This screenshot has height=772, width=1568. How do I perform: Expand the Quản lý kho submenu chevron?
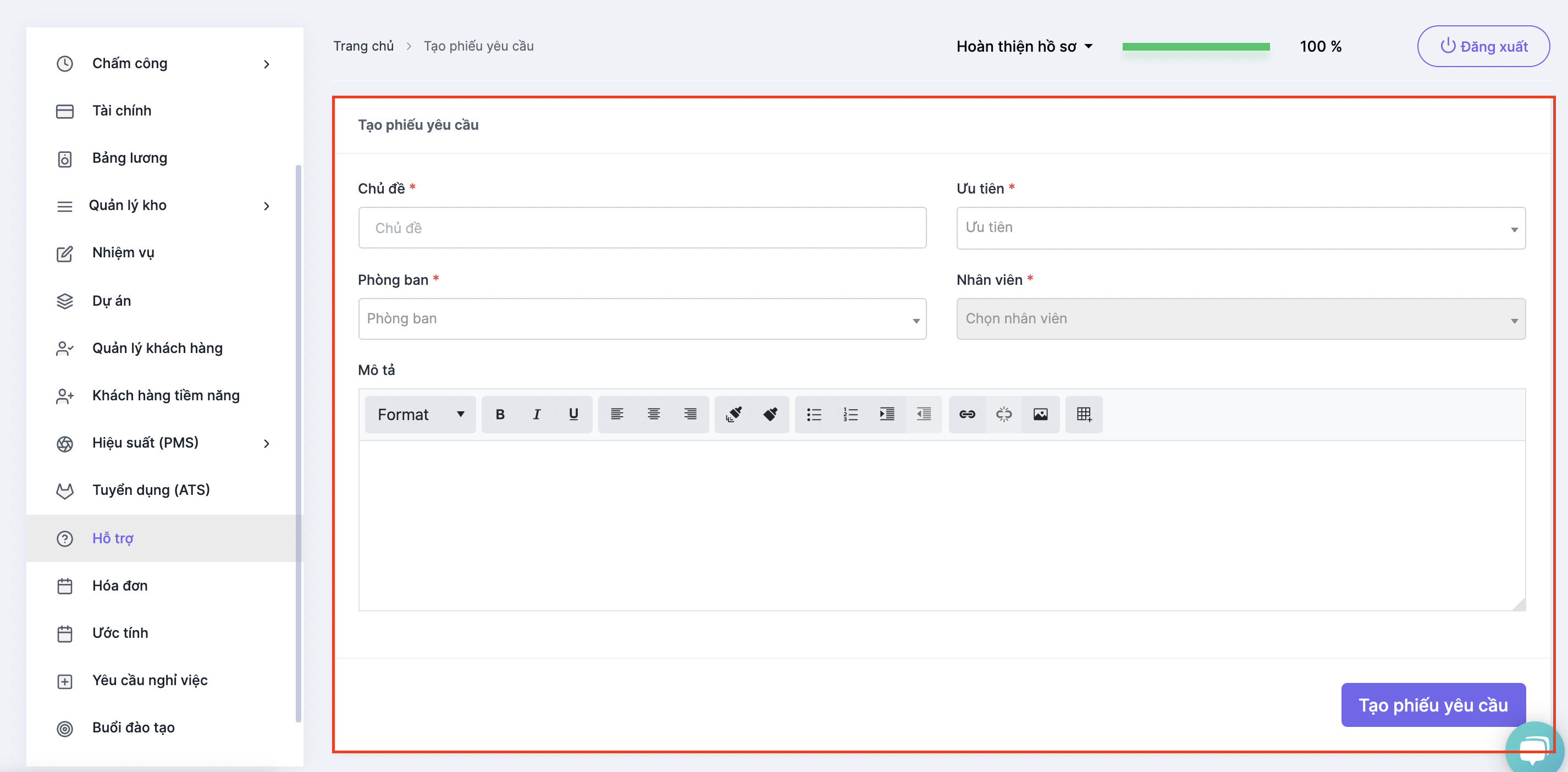(266, 206)
